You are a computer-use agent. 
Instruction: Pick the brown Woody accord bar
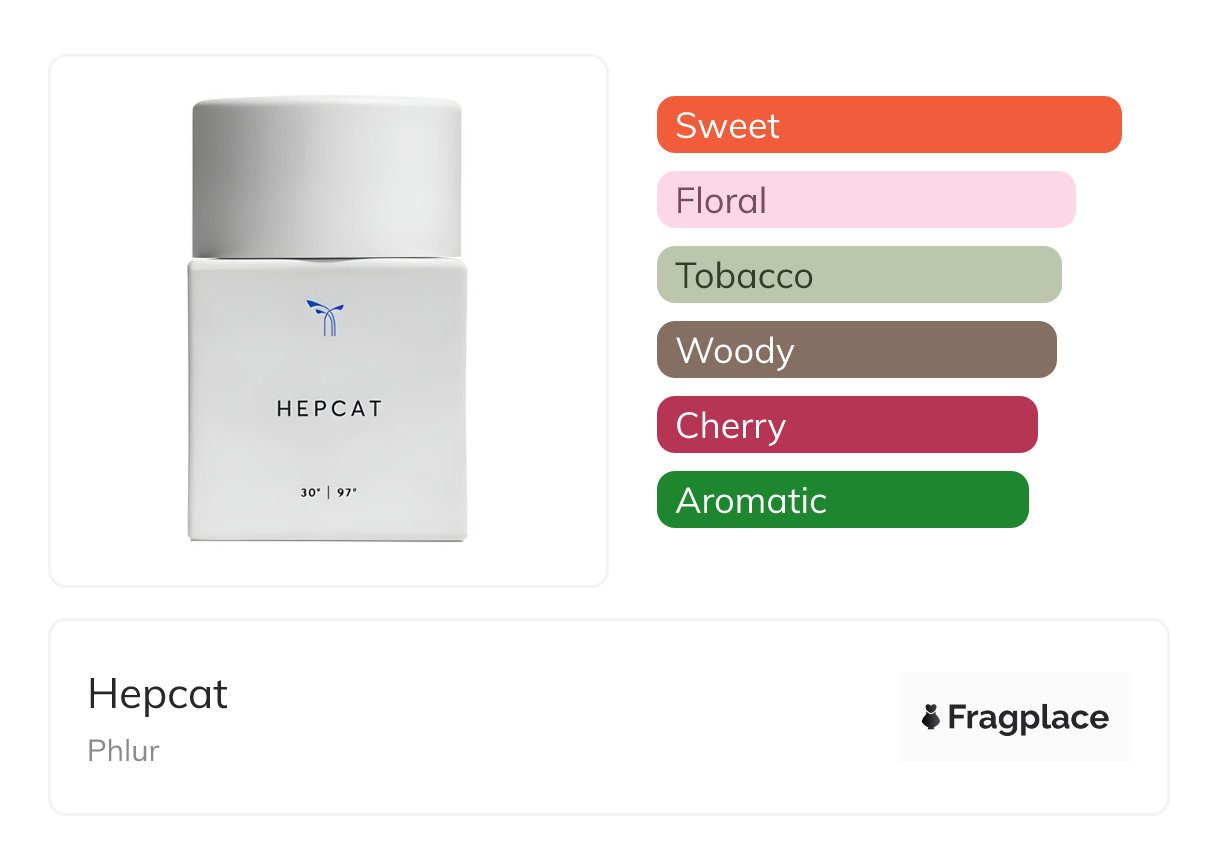856,350
